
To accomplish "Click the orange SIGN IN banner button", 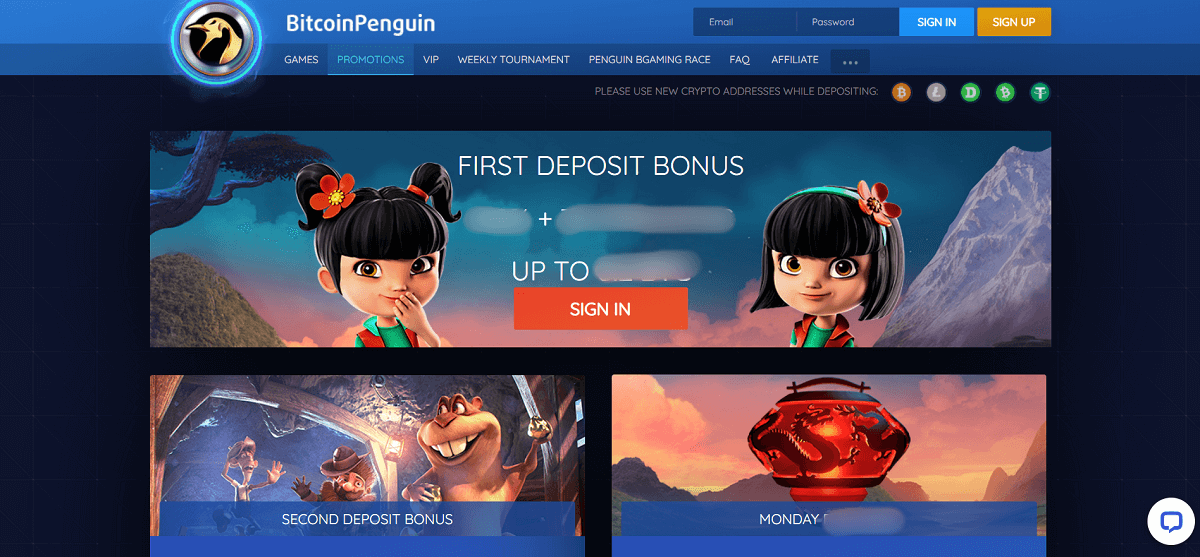I will (600, 309).
